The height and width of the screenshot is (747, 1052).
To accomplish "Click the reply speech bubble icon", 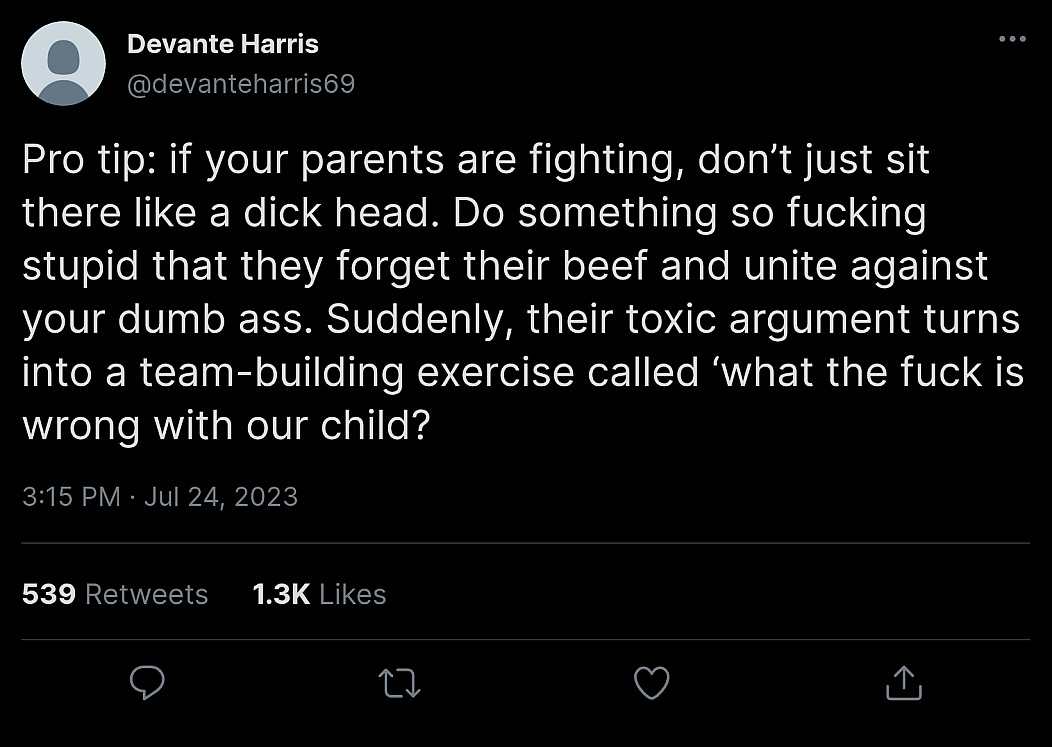I will pos(147,683).
